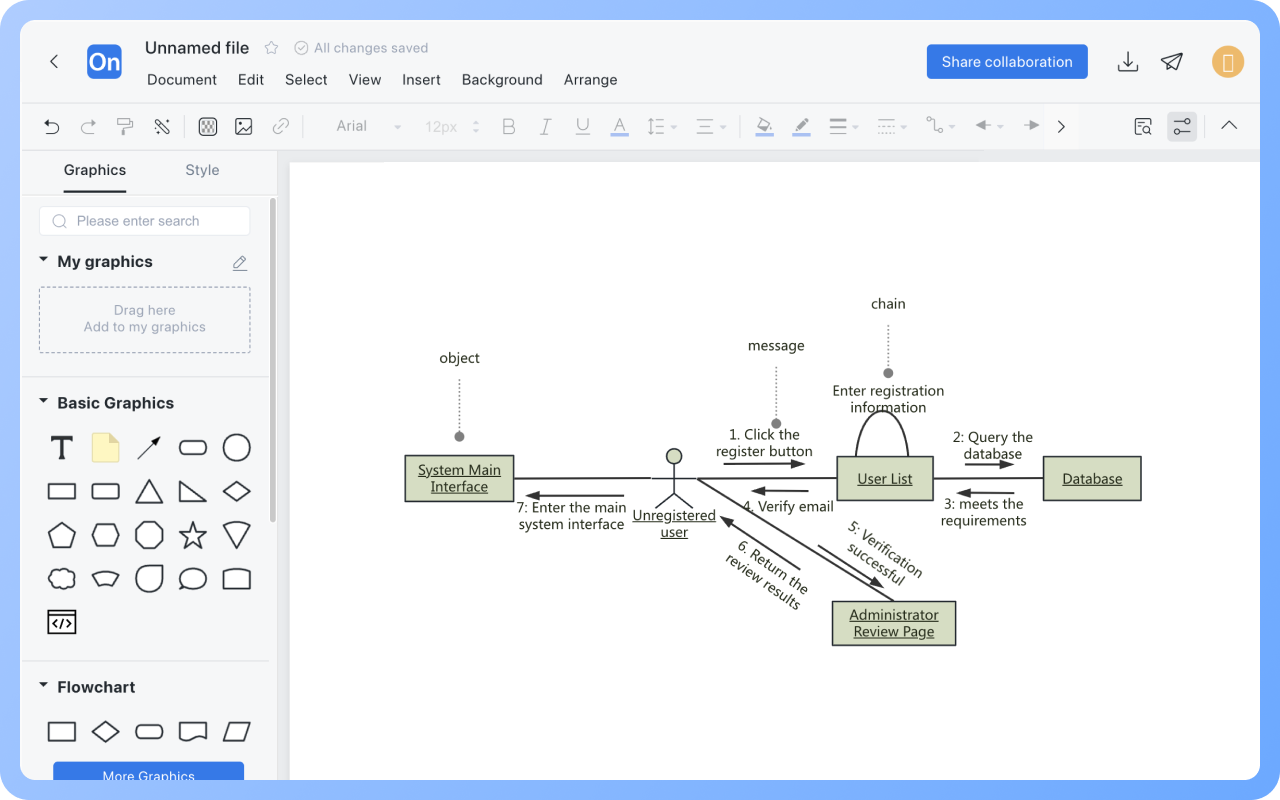The image size is (1280, 800).
Task: Select the Database box in diagram
Action: coord(1092,479)
